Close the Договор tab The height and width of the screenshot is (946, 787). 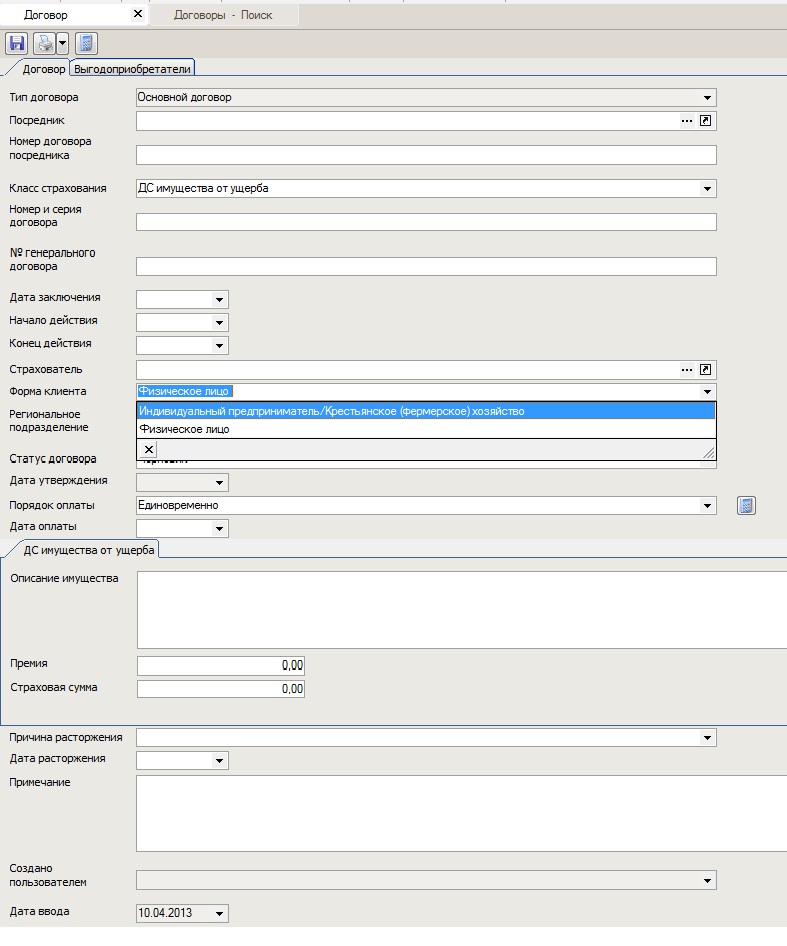(137, 15)
